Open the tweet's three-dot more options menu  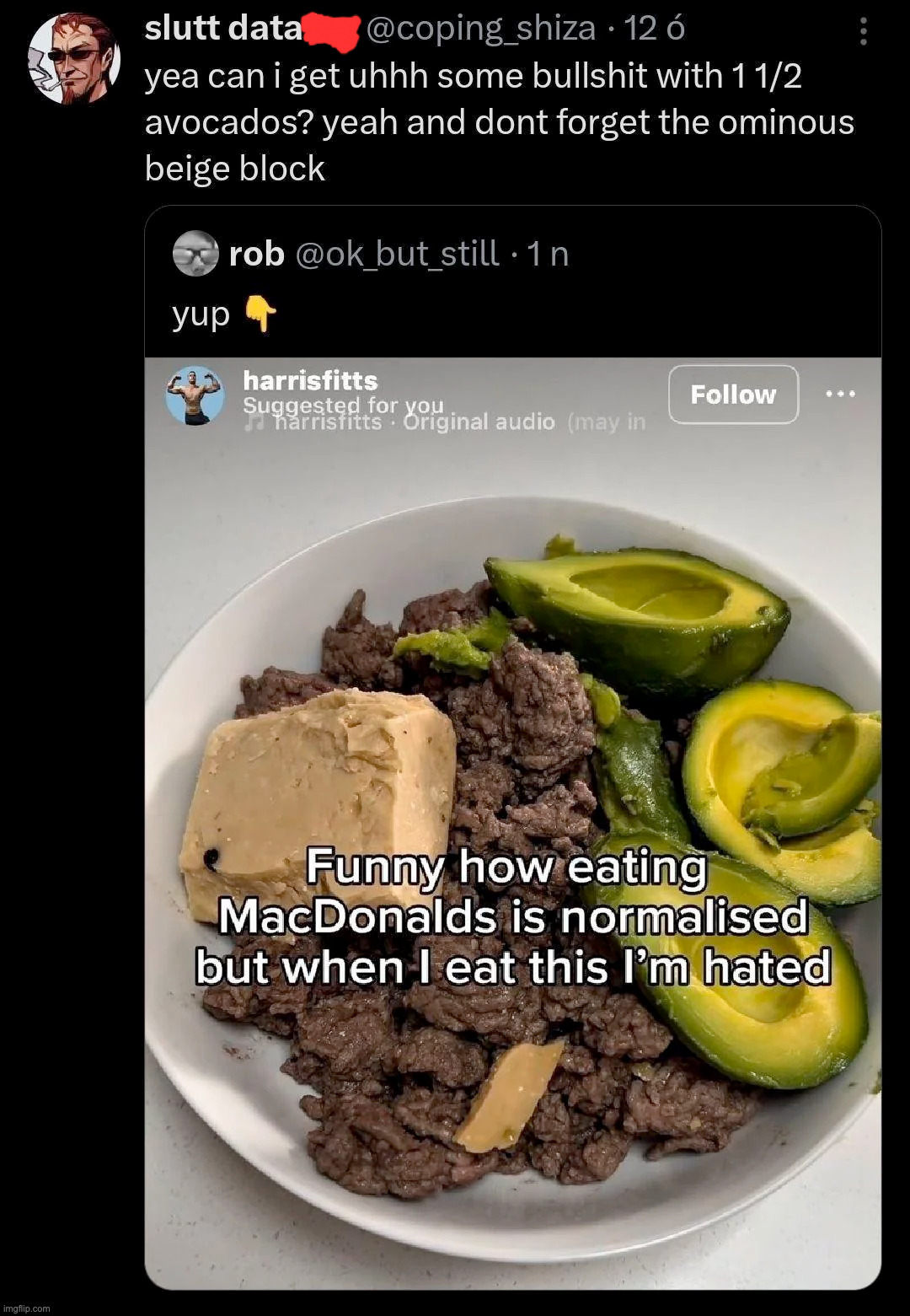tap(863, 31)
